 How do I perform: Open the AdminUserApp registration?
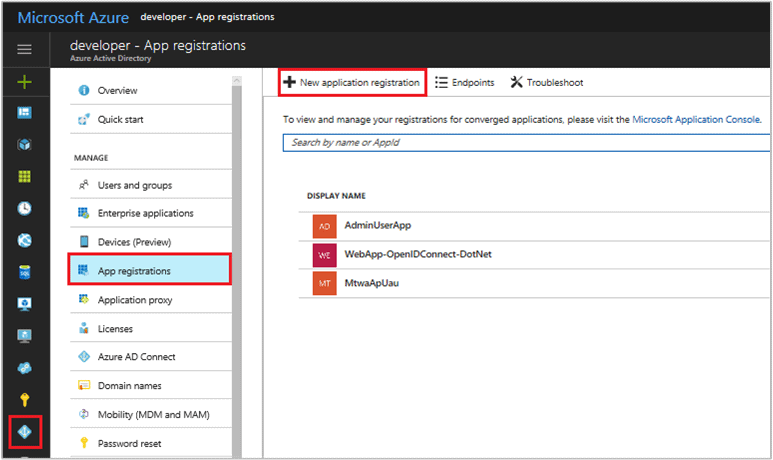tap(377, 226)
